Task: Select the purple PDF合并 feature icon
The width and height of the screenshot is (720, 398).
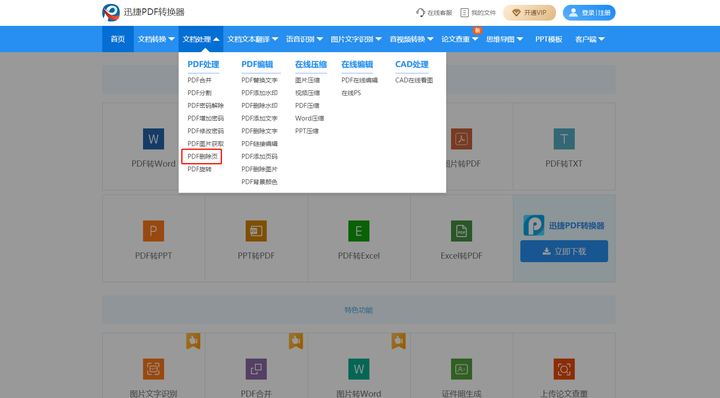Action: point(256,369)
